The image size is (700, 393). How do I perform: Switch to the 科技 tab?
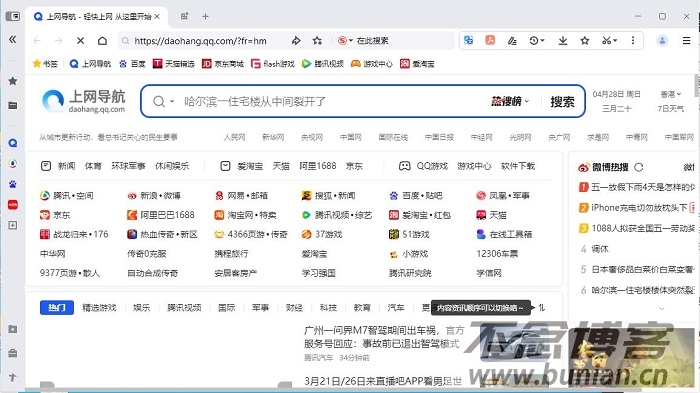pyautogui.click(x=328, y=307)
